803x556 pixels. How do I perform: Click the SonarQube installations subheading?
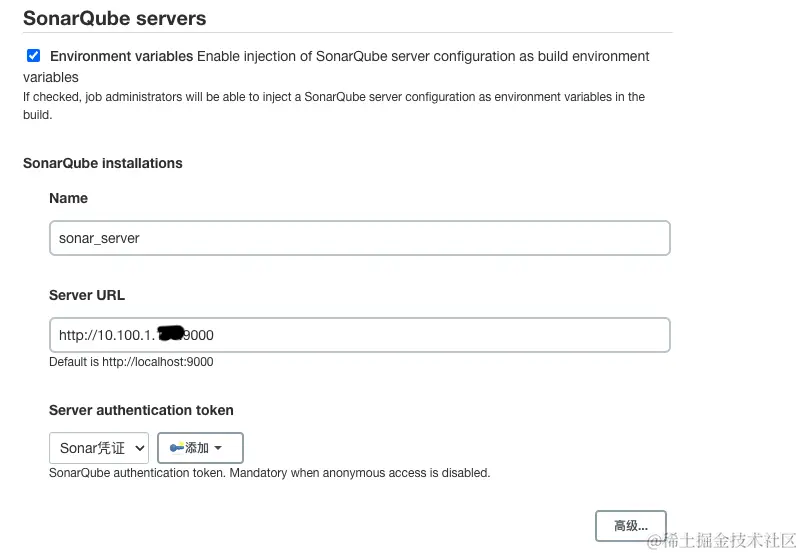point(103,163)
